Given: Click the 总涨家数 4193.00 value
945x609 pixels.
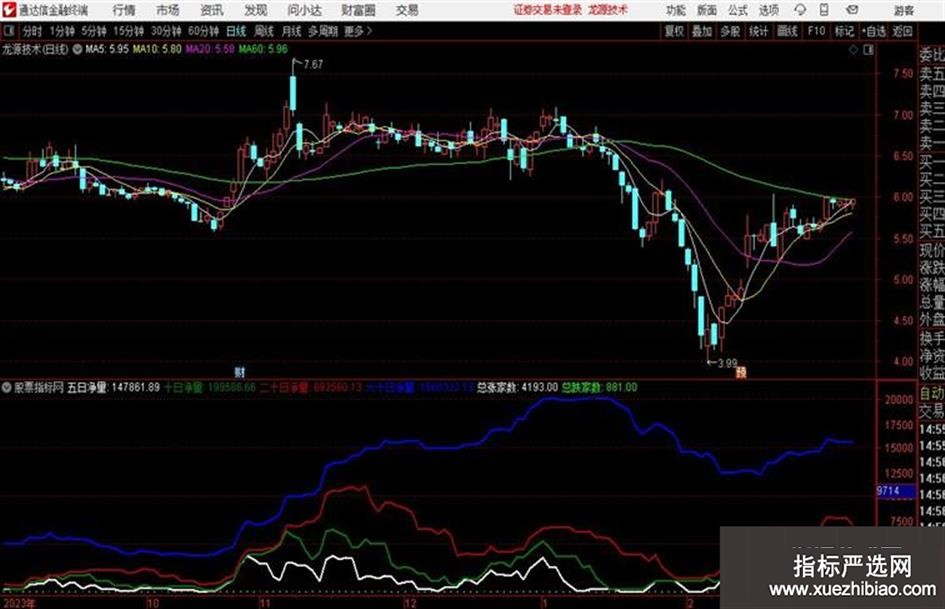Looking at the screenshot, I should (517, 387).
